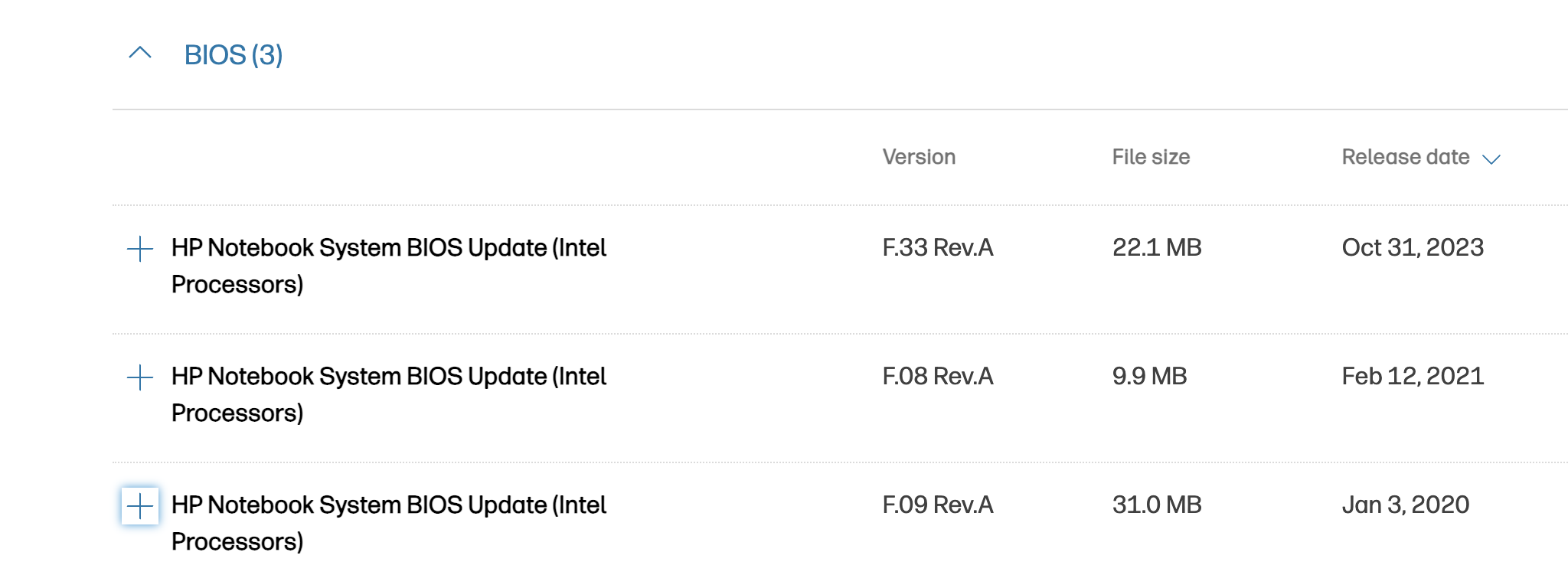Click the File size column header

pyautogui.click(x=1151, y=157)
